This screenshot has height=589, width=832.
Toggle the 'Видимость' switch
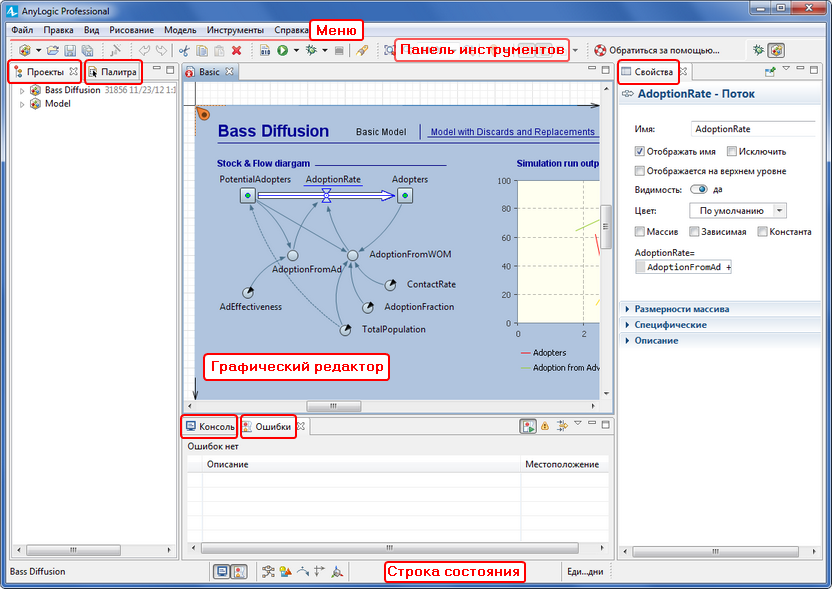coord(698,189)
